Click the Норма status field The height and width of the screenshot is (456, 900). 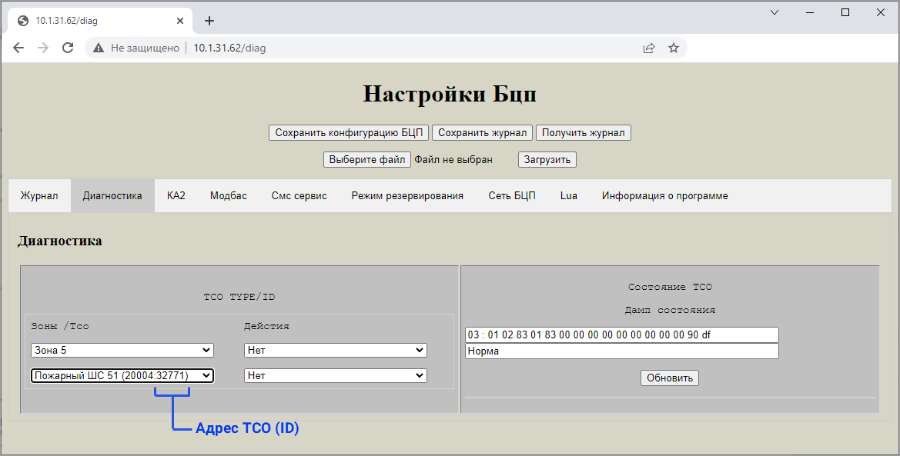point(622,351)
